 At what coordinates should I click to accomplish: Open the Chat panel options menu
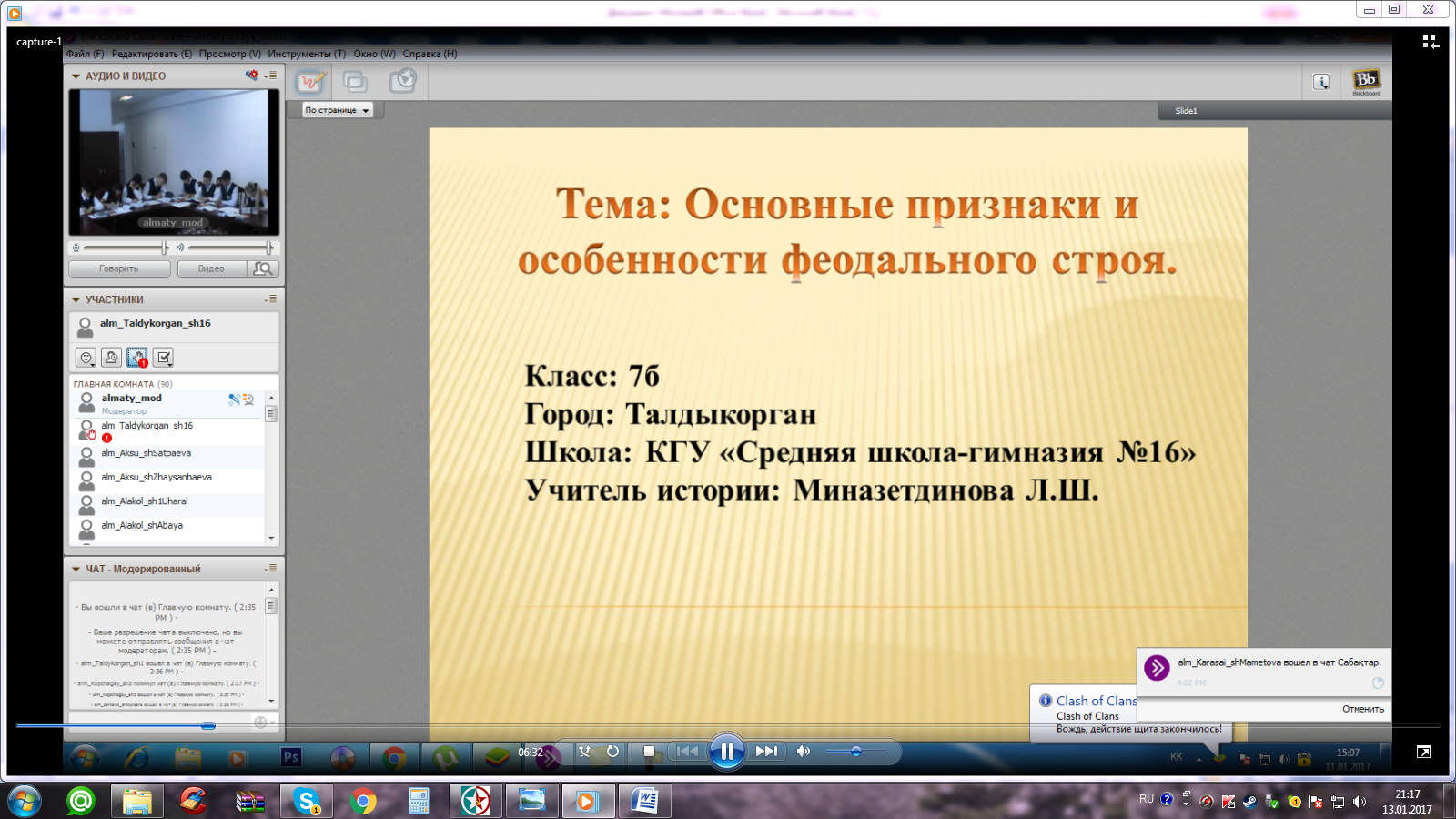click(271, 568)
